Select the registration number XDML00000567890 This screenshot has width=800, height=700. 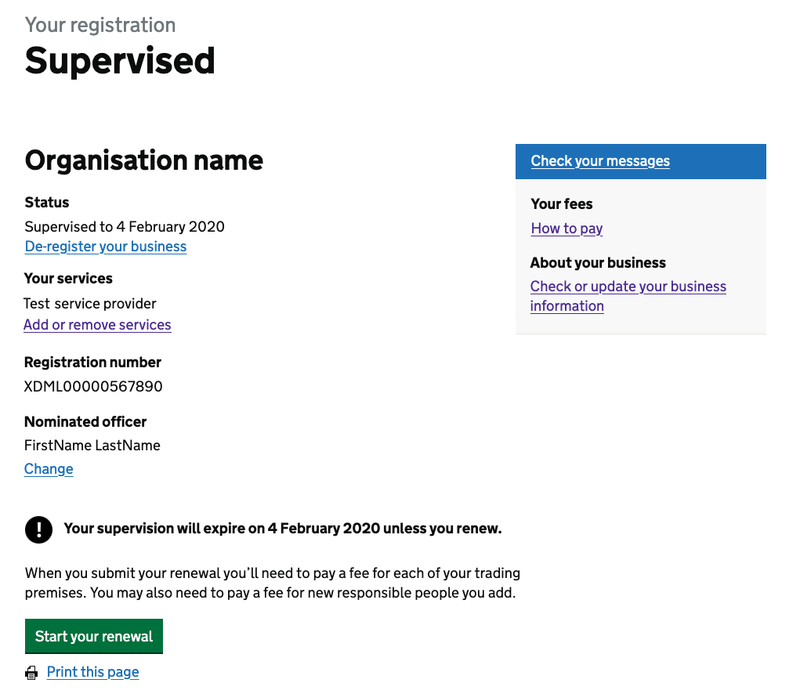92,386
